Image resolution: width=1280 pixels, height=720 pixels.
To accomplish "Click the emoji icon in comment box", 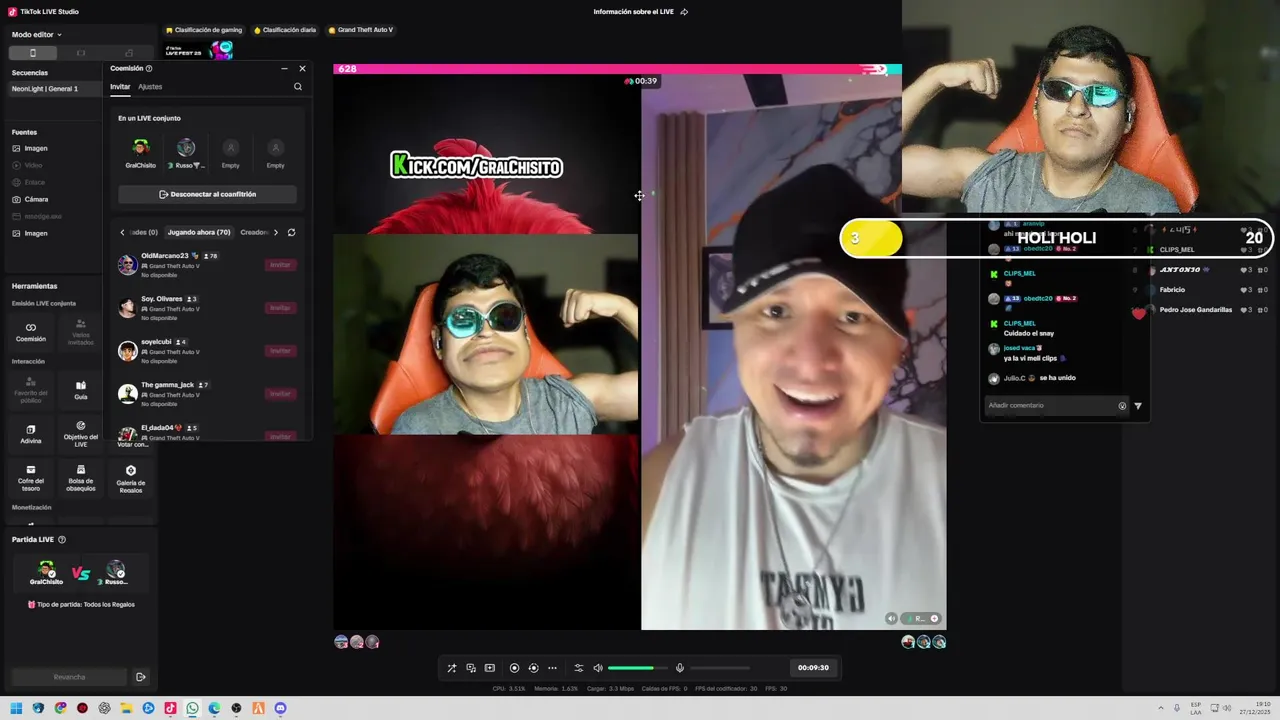I will [1122, 406].
